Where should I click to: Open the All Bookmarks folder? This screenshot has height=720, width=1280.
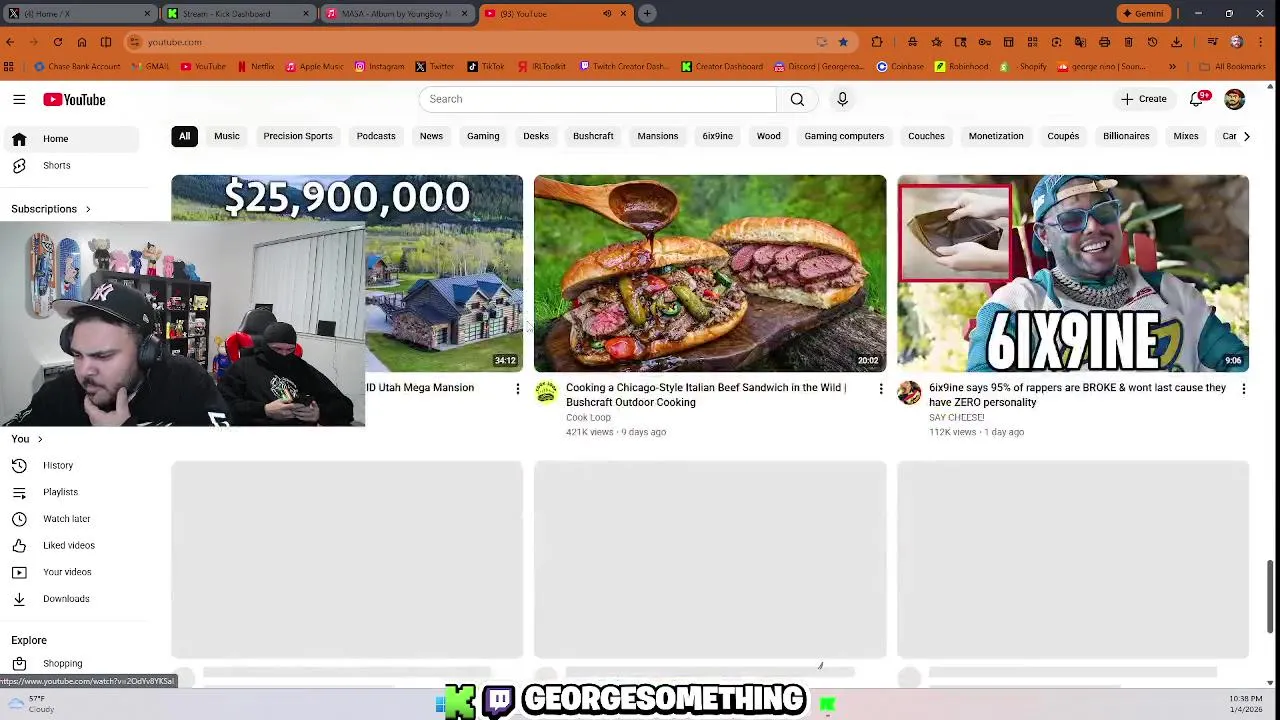click(x=1233, y=67)
